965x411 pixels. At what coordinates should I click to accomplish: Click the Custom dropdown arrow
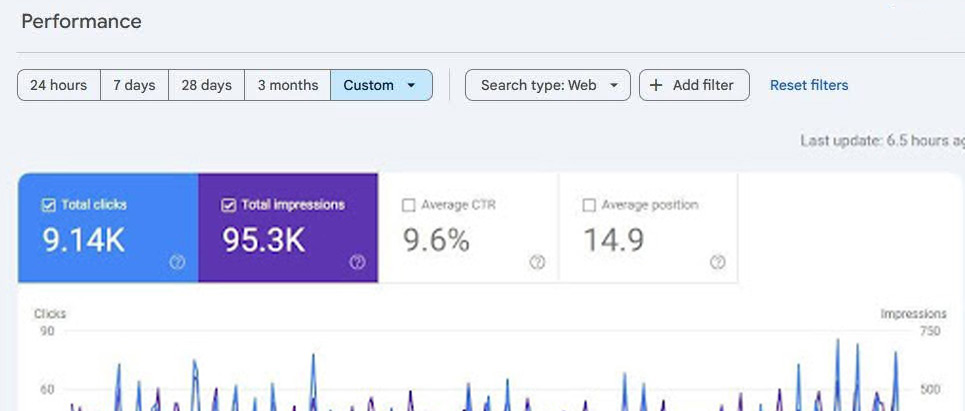pos(411,86)
